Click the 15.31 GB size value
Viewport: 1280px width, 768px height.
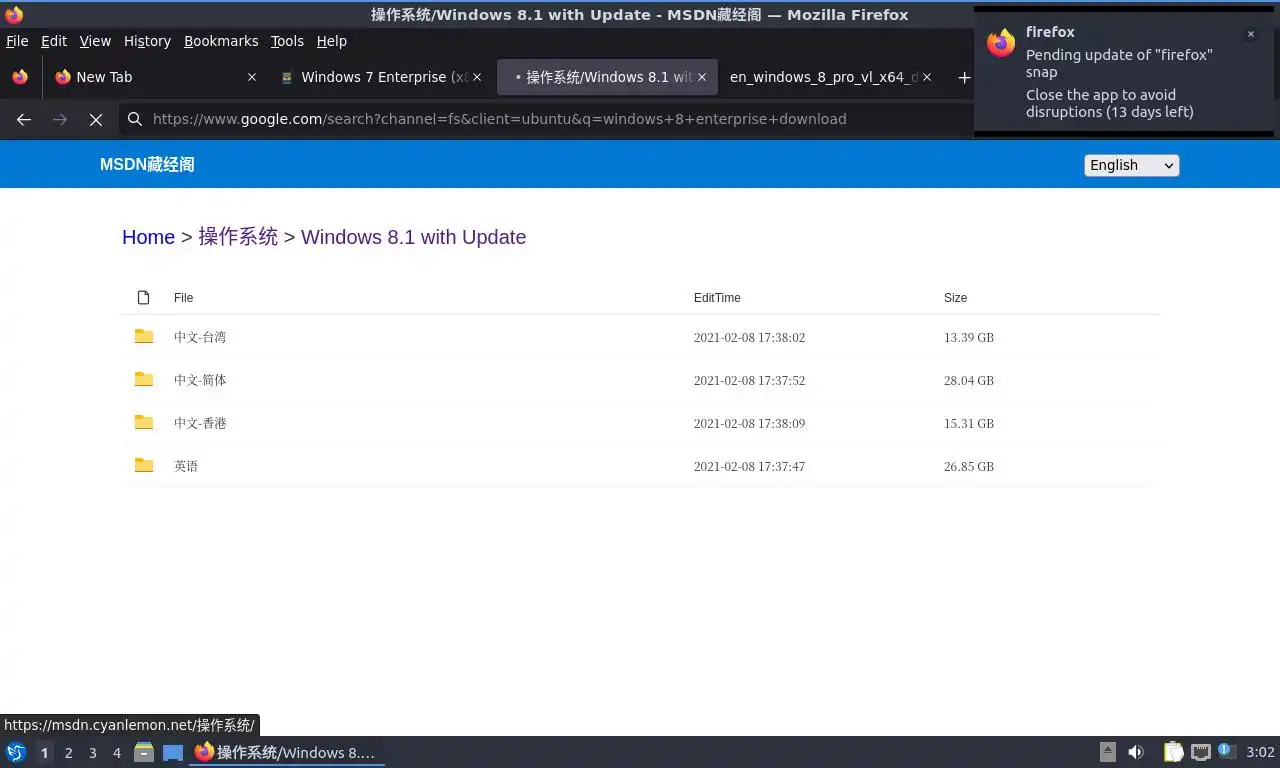pyautogui.click(x=969, y=424)
